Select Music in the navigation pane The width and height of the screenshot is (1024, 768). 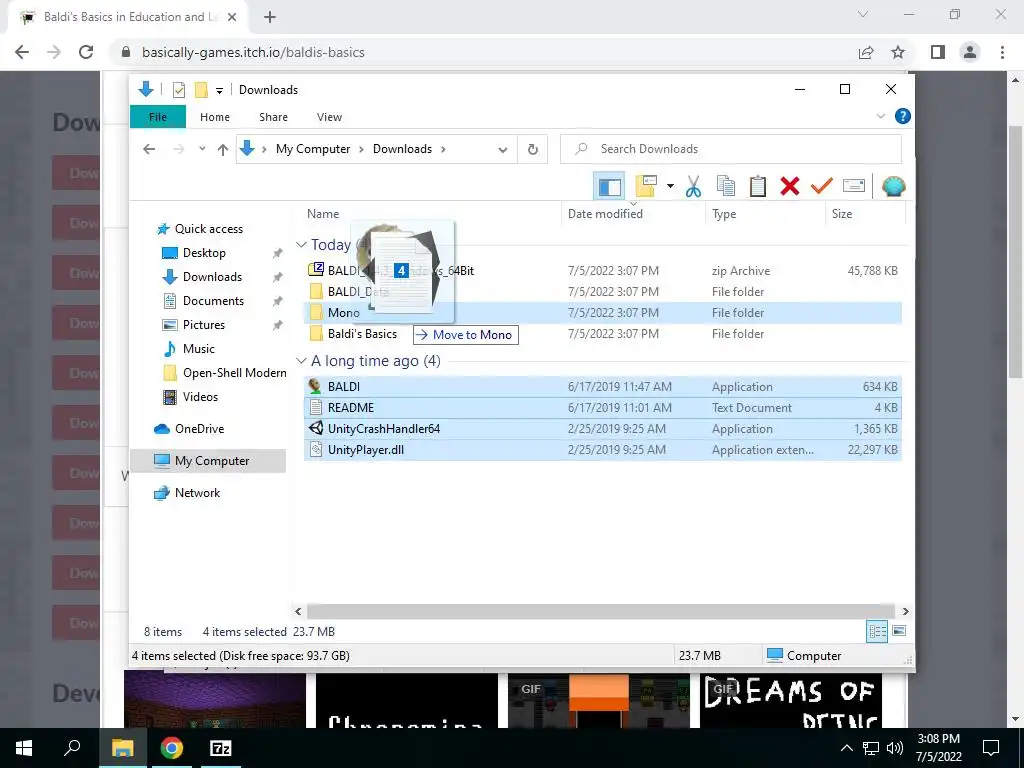[199, 349]
